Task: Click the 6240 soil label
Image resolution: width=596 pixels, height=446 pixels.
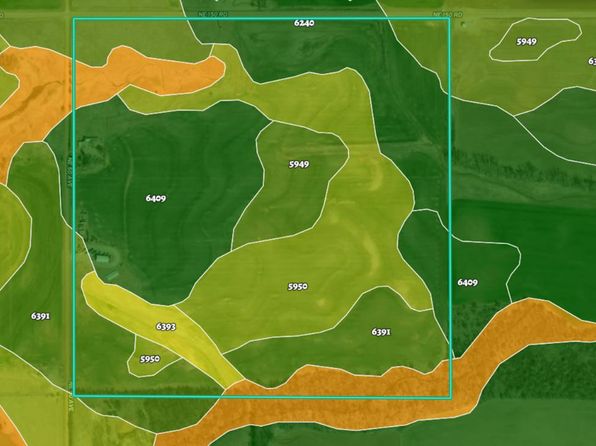Action: pos(304,23)
